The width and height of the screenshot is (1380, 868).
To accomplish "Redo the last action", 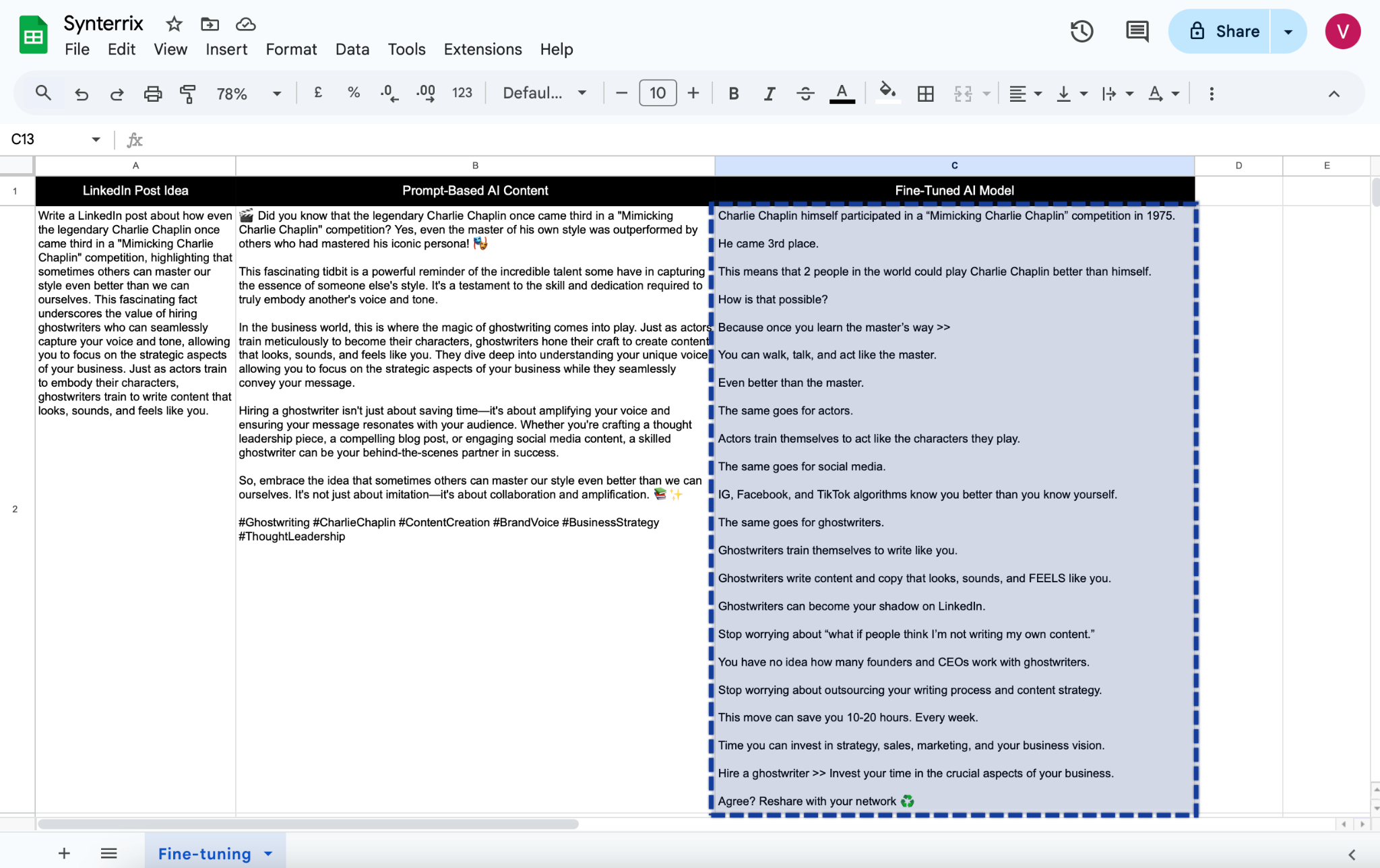I will pyautogui.click(x=117, y=94).
